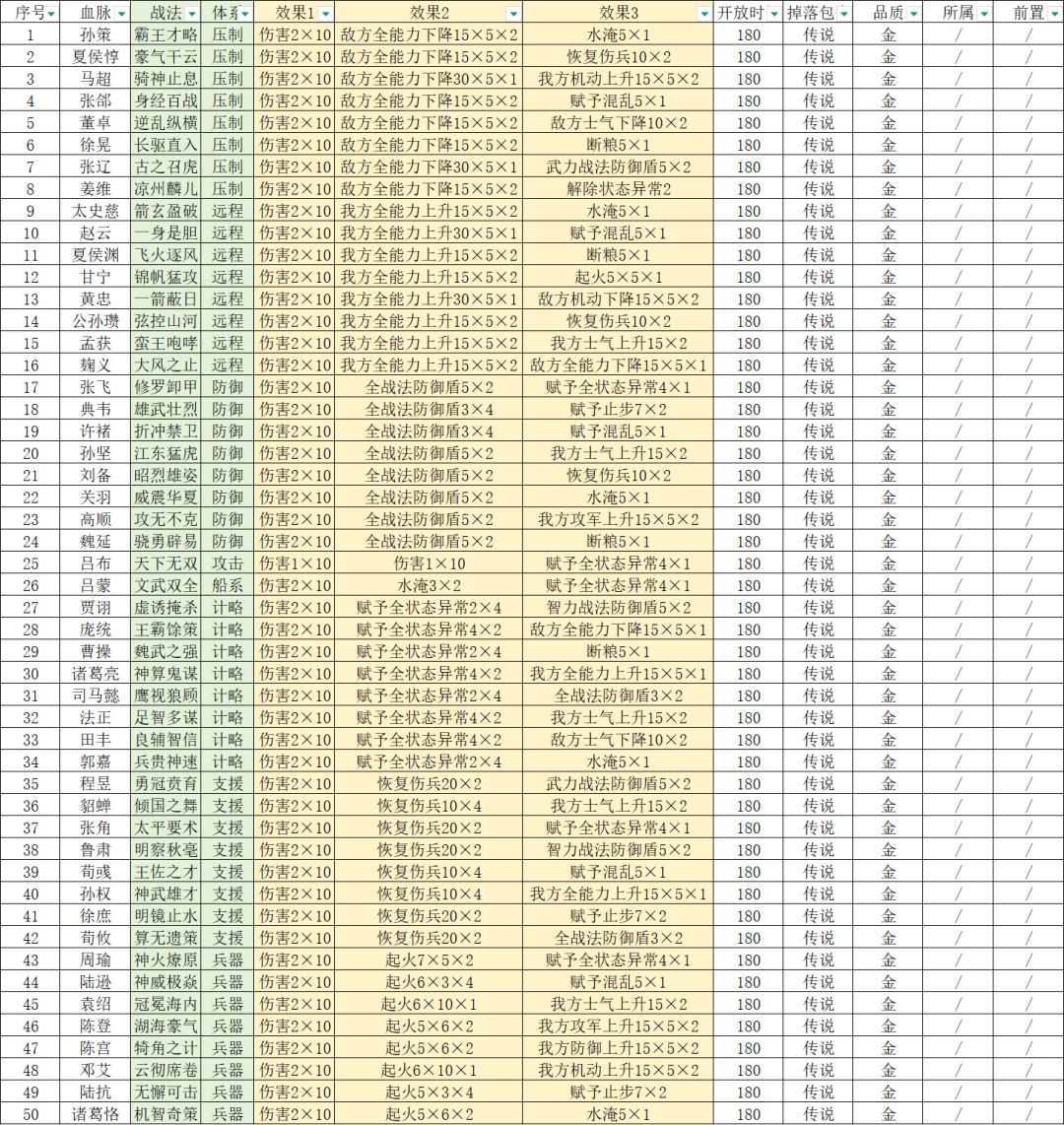
Task: Click the 诸葛恪 name cell
Action: [x=96, y=1113]
